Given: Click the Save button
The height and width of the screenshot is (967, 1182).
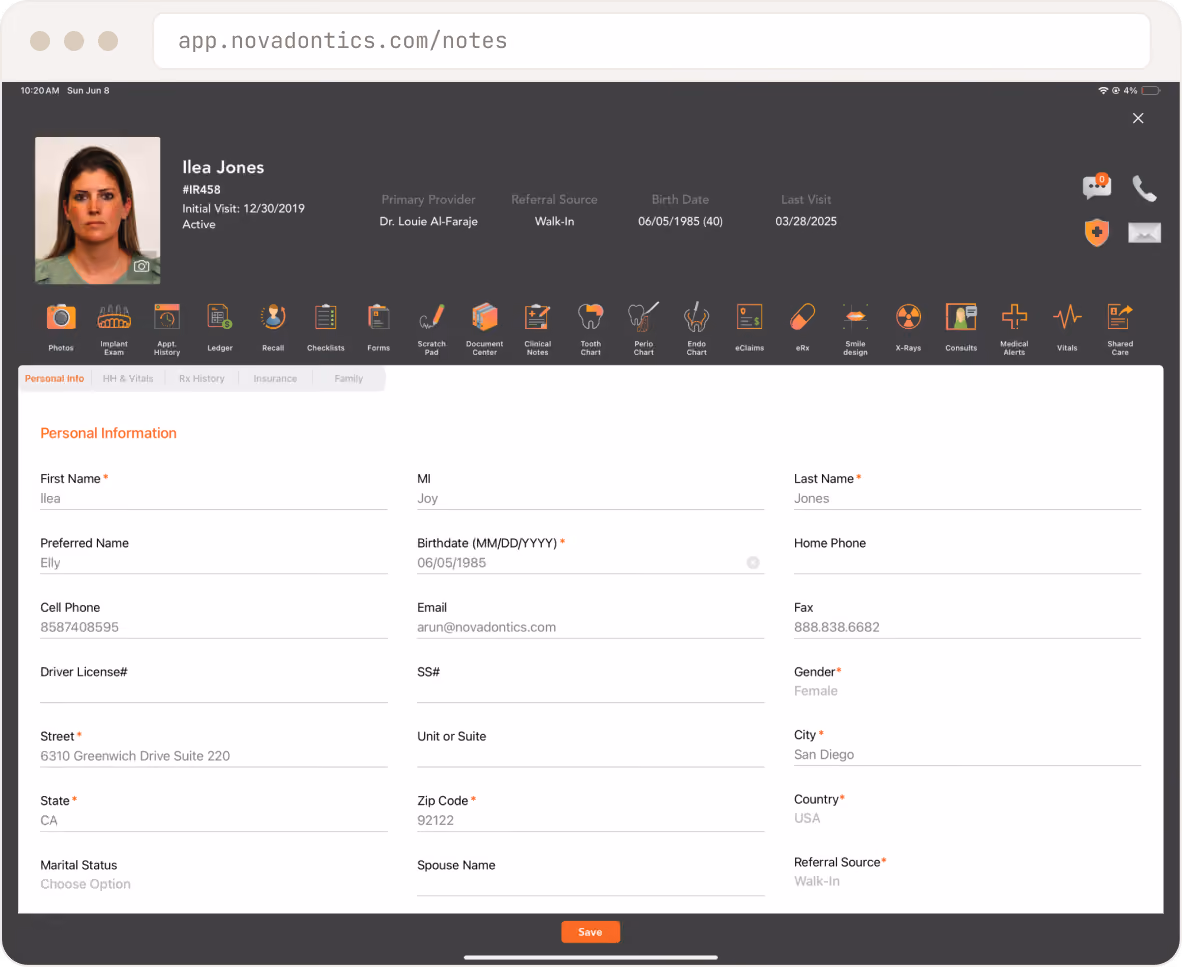Looking at the screenshot, I should tap(590, 932).
